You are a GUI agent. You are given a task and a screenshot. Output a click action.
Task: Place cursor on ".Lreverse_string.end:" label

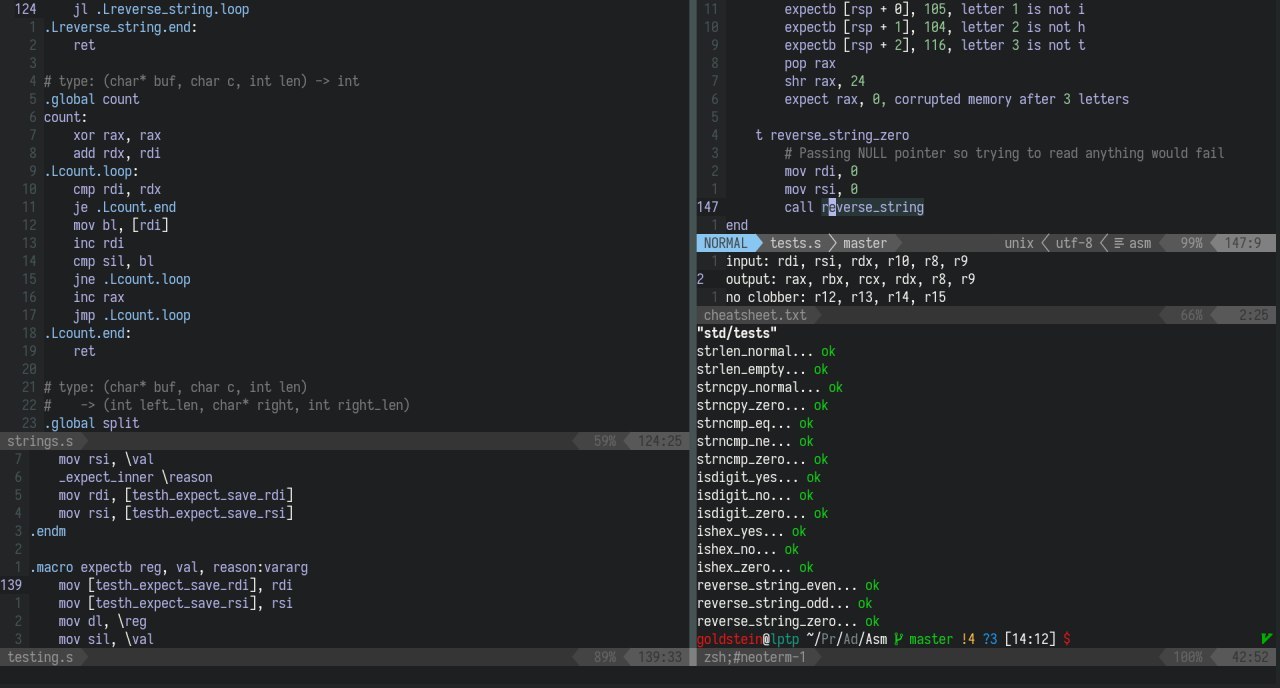click(121, 27)
